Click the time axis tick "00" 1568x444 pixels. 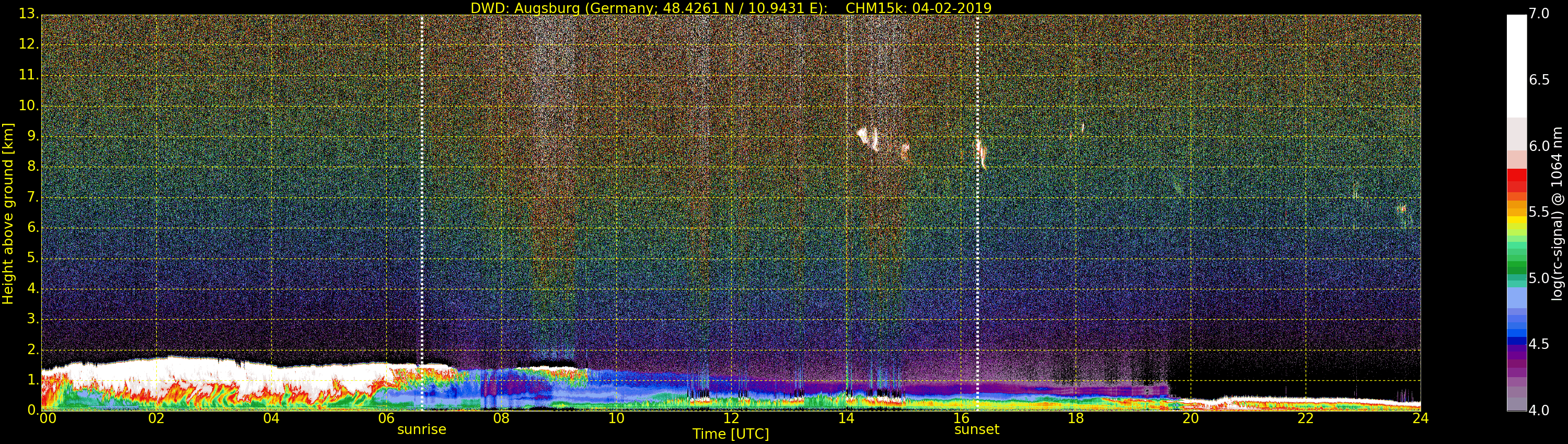[48, 418]
